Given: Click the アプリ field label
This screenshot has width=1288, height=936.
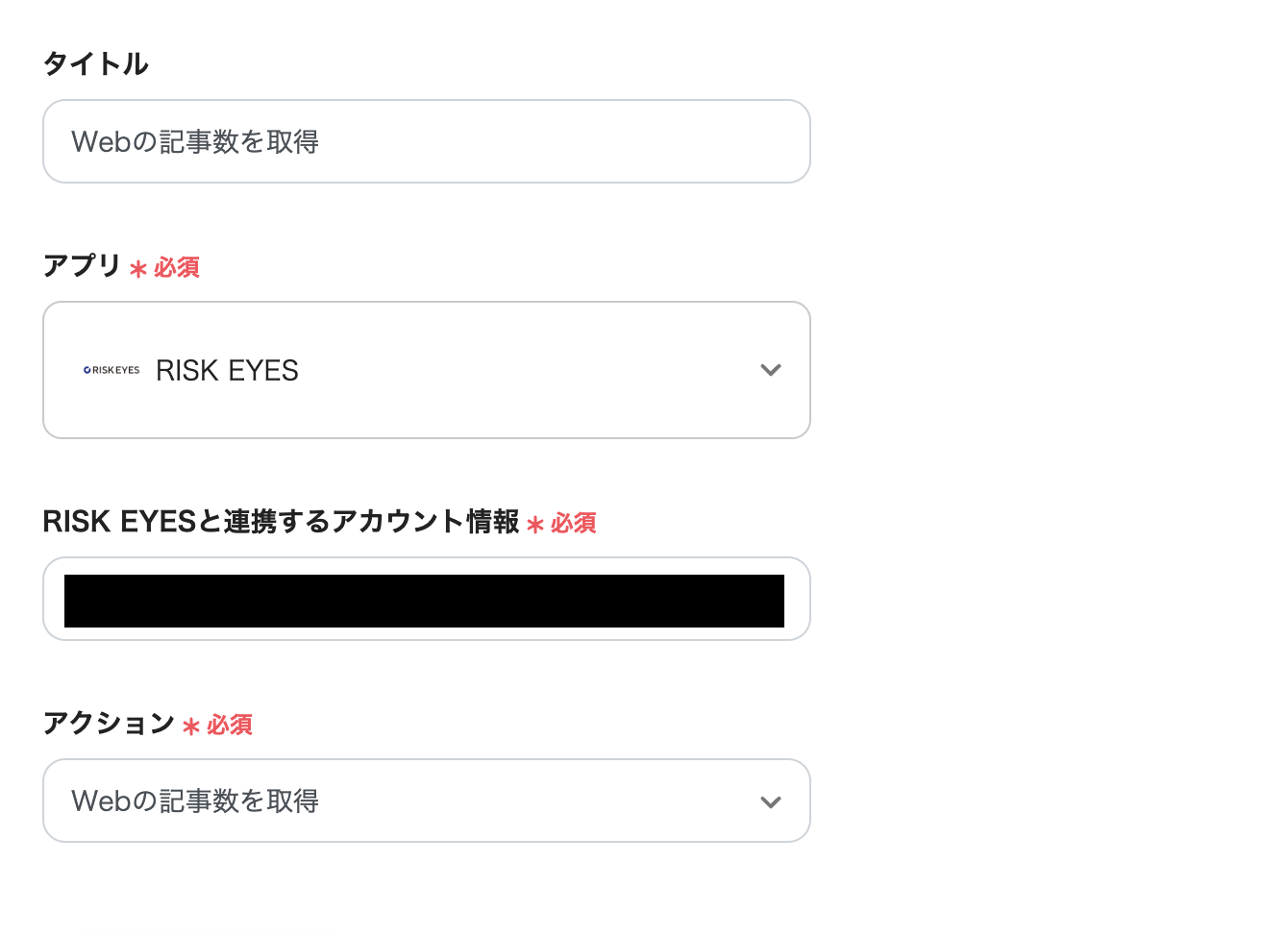Looking at the screenshot, I should [x=82, y=265].
